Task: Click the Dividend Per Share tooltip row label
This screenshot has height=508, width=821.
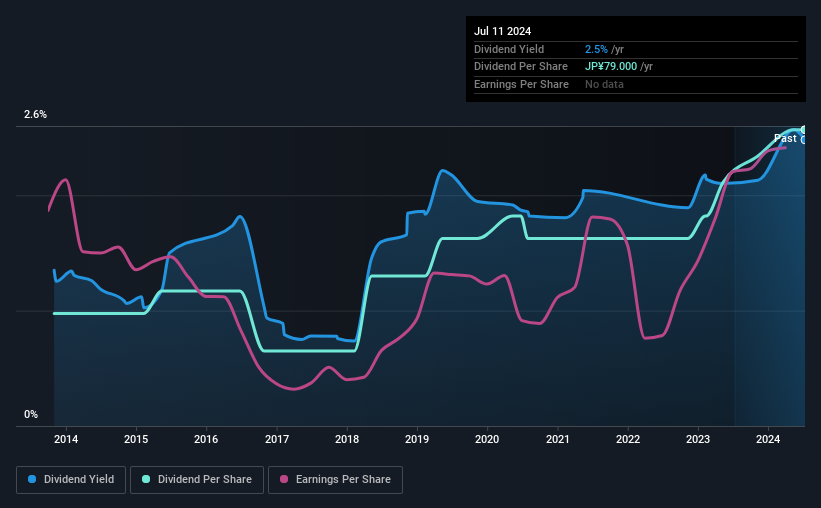Action: pyautogui.click(x=521, y=67)
